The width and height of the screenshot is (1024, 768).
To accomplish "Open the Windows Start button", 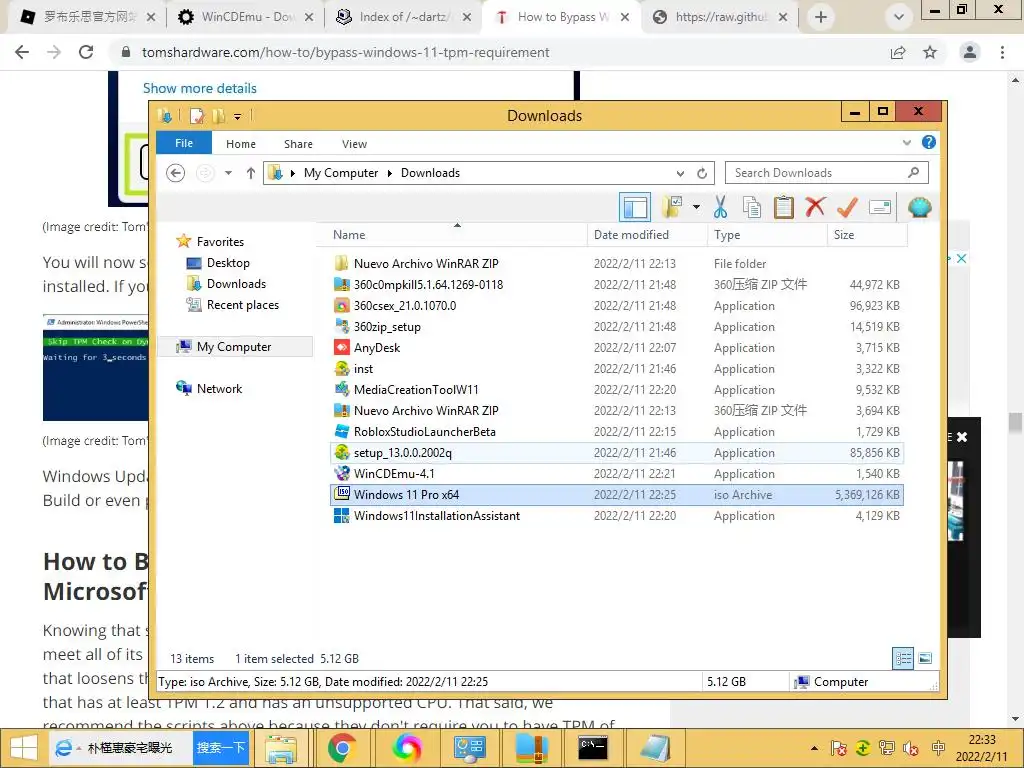I will [x=24, y=748].
